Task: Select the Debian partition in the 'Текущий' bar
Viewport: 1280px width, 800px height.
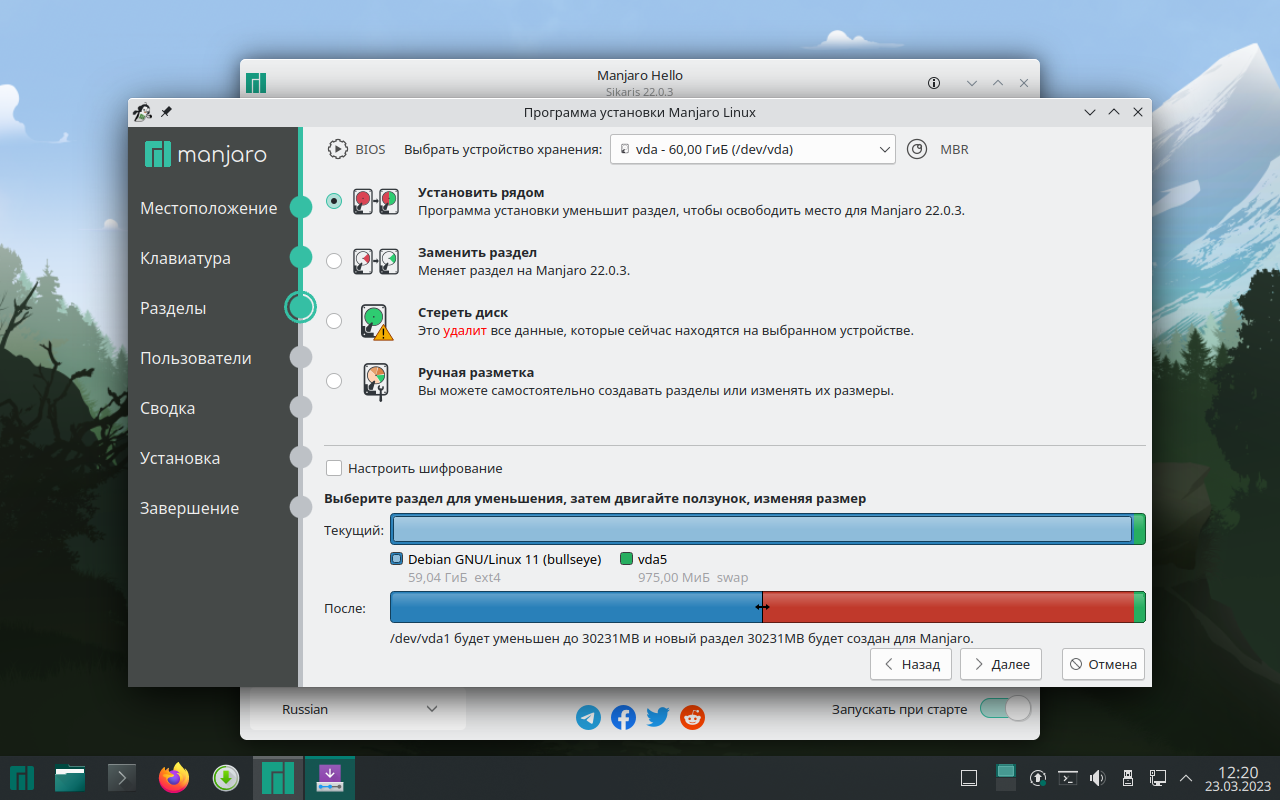Action: point(761,529)
